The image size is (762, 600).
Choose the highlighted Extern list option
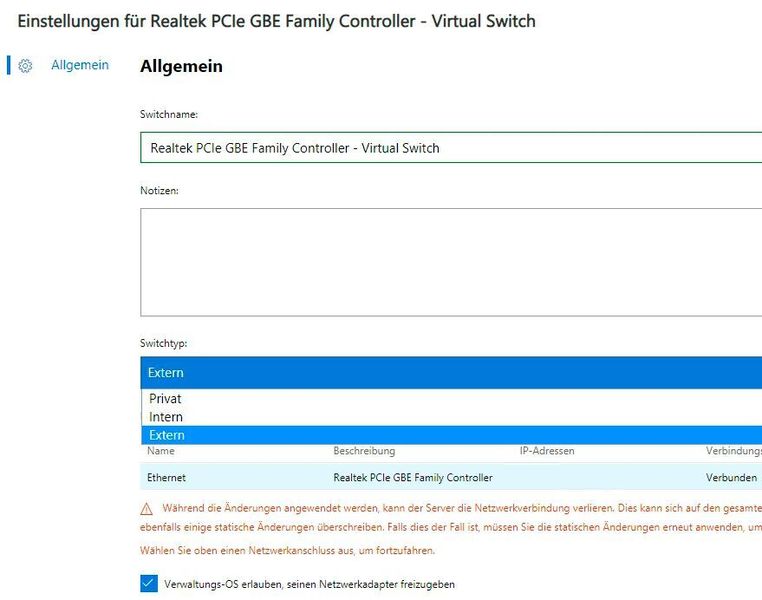[x=451, y=435]
